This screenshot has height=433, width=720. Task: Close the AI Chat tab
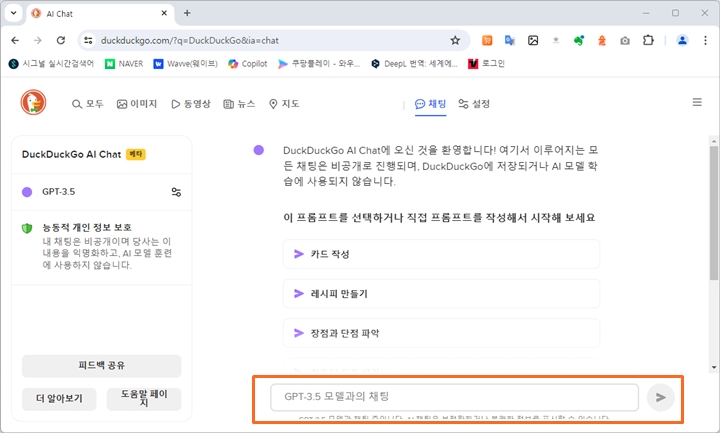pyautogui.click(x=164, y=13)
